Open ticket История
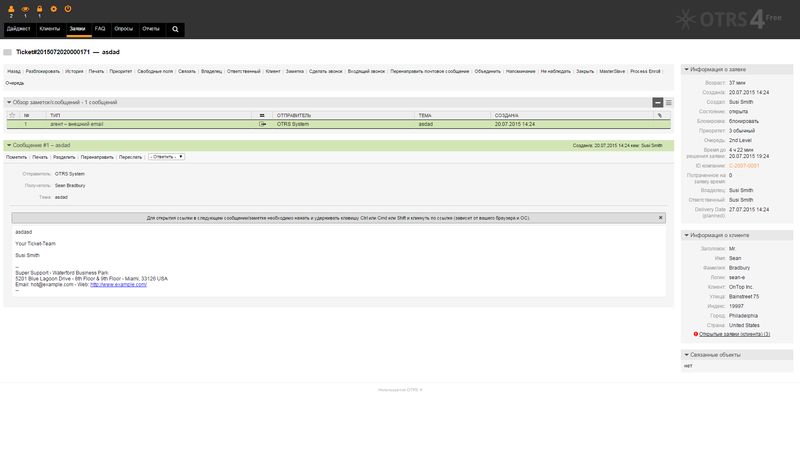Screen dimensions: 800x450 [74, 71]
